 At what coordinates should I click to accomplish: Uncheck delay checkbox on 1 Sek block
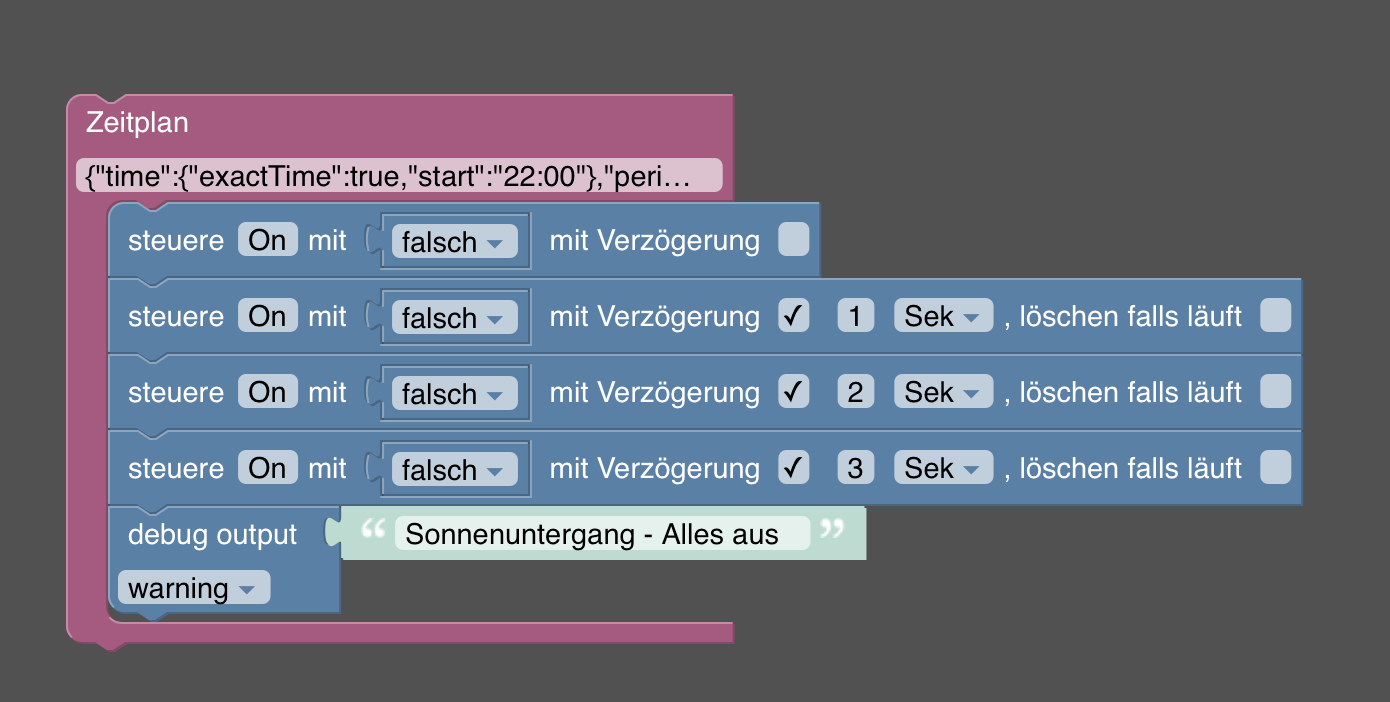click(794, 316)
